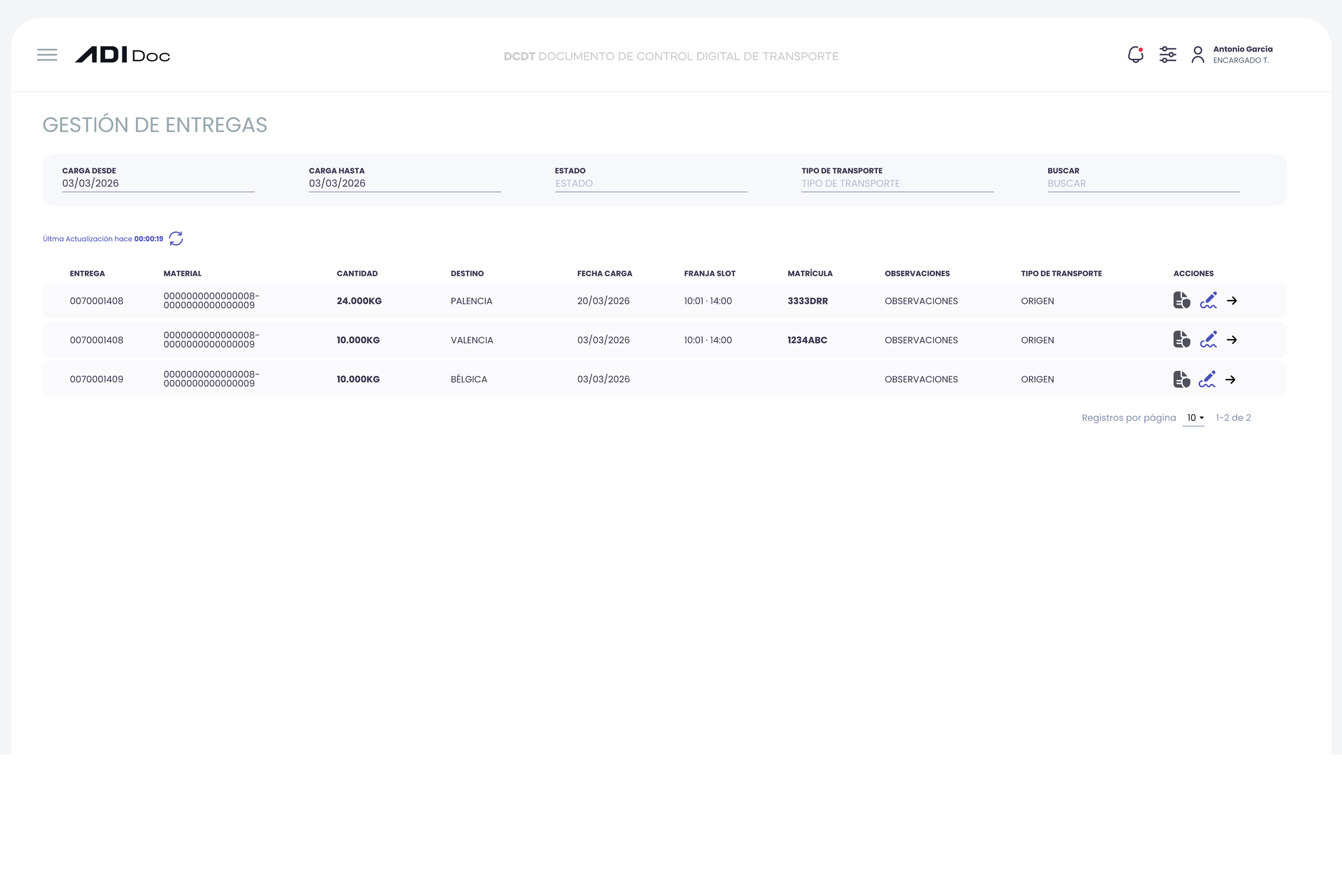Open document icon for Palencia delivery
Screen dimensions: 1342x896
point(1181,301)
